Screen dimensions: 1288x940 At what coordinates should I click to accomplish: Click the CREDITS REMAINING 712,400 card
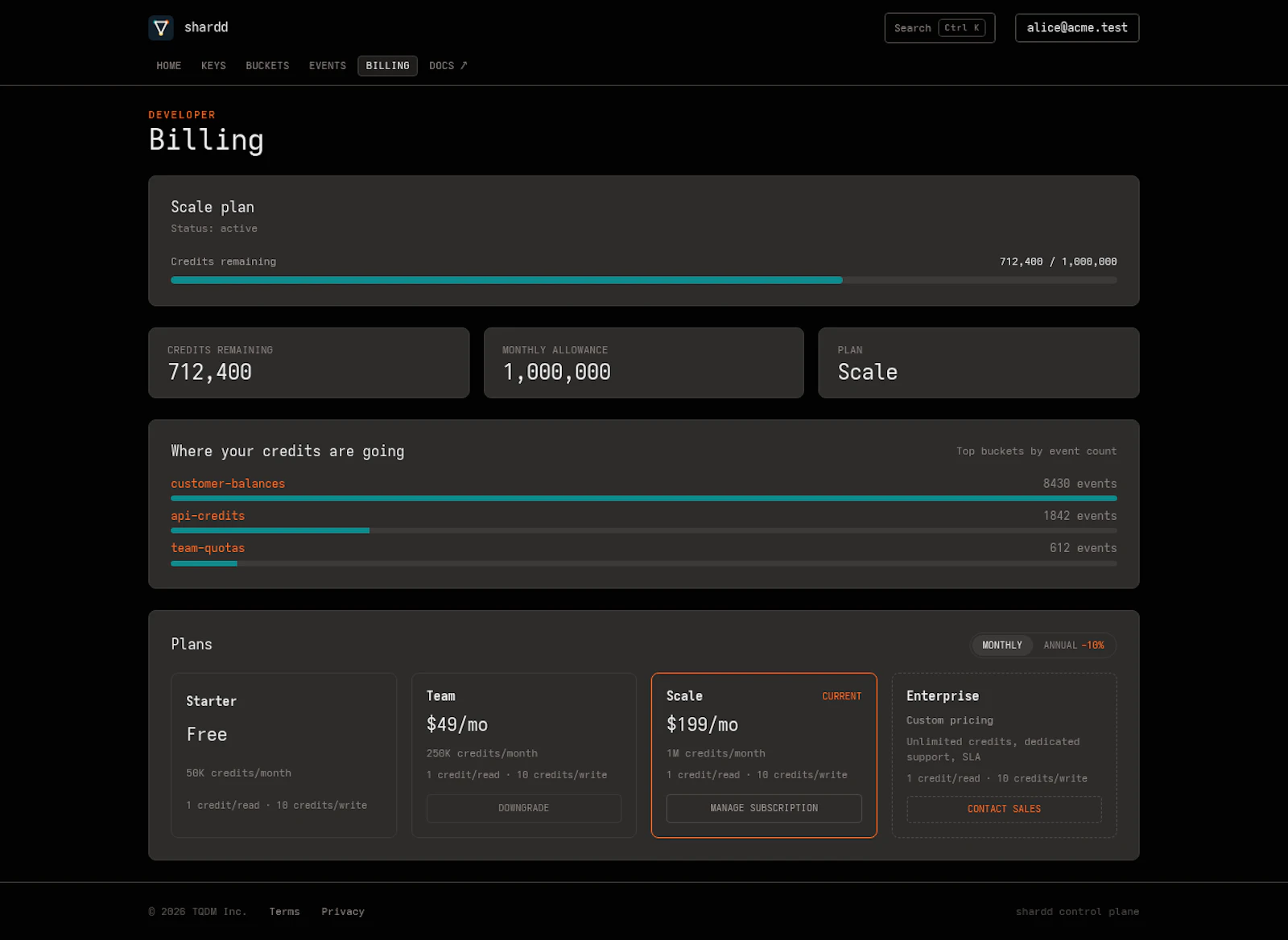(309, 363)
